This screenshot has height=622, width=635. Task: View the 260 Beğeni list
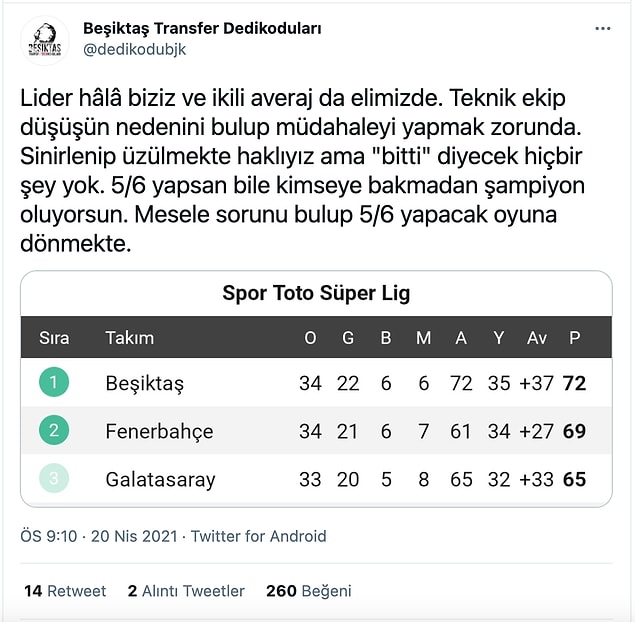coord(309,591)
